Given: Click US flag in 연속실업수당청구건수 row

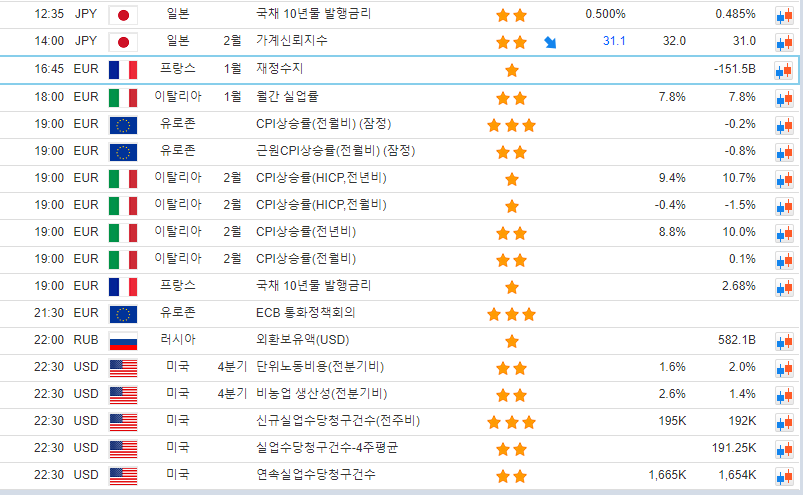Looking at the screenshot, I should coord(122,475).
